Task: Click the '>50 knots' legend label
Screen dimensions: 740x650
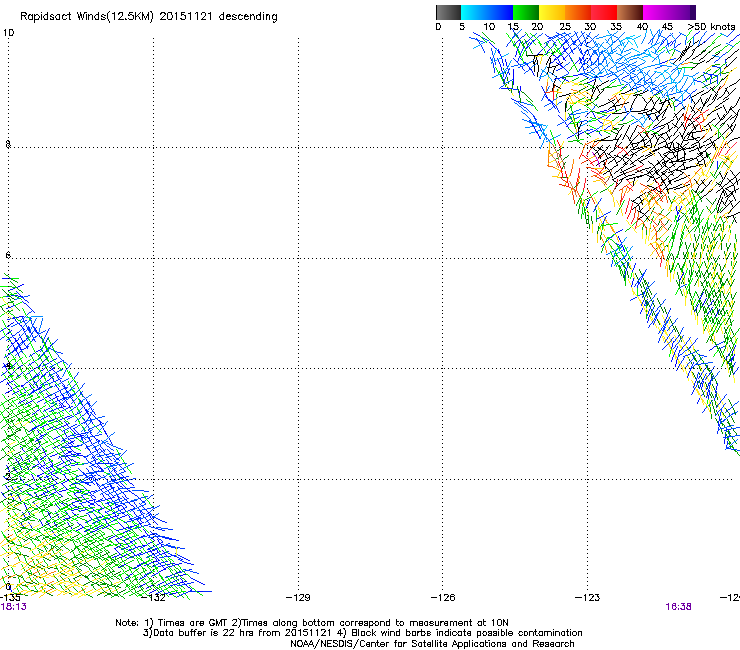Action: click(711, 27)
